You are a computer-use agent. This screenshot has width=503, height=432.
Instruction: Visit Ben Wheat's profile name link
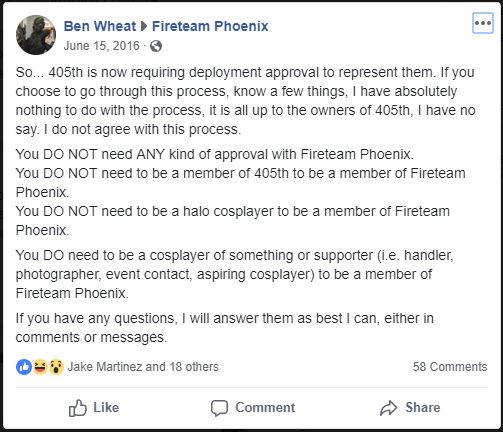[100, 26]
